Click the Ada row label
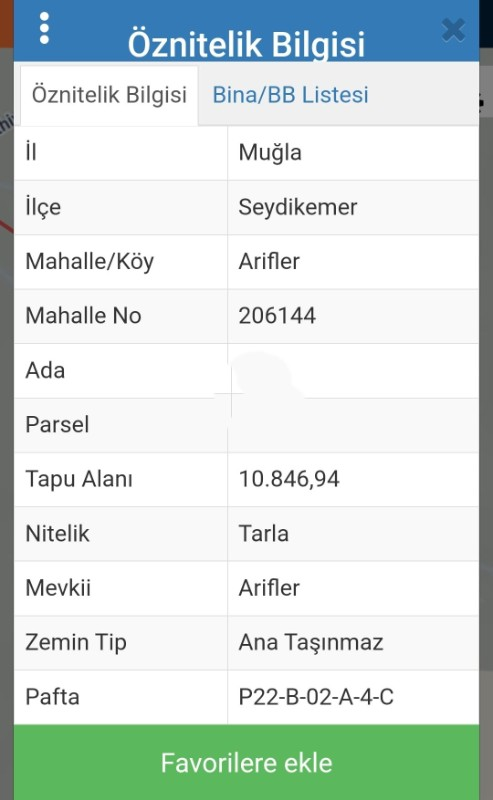The image size is (493, 800). tap(45, 370)
